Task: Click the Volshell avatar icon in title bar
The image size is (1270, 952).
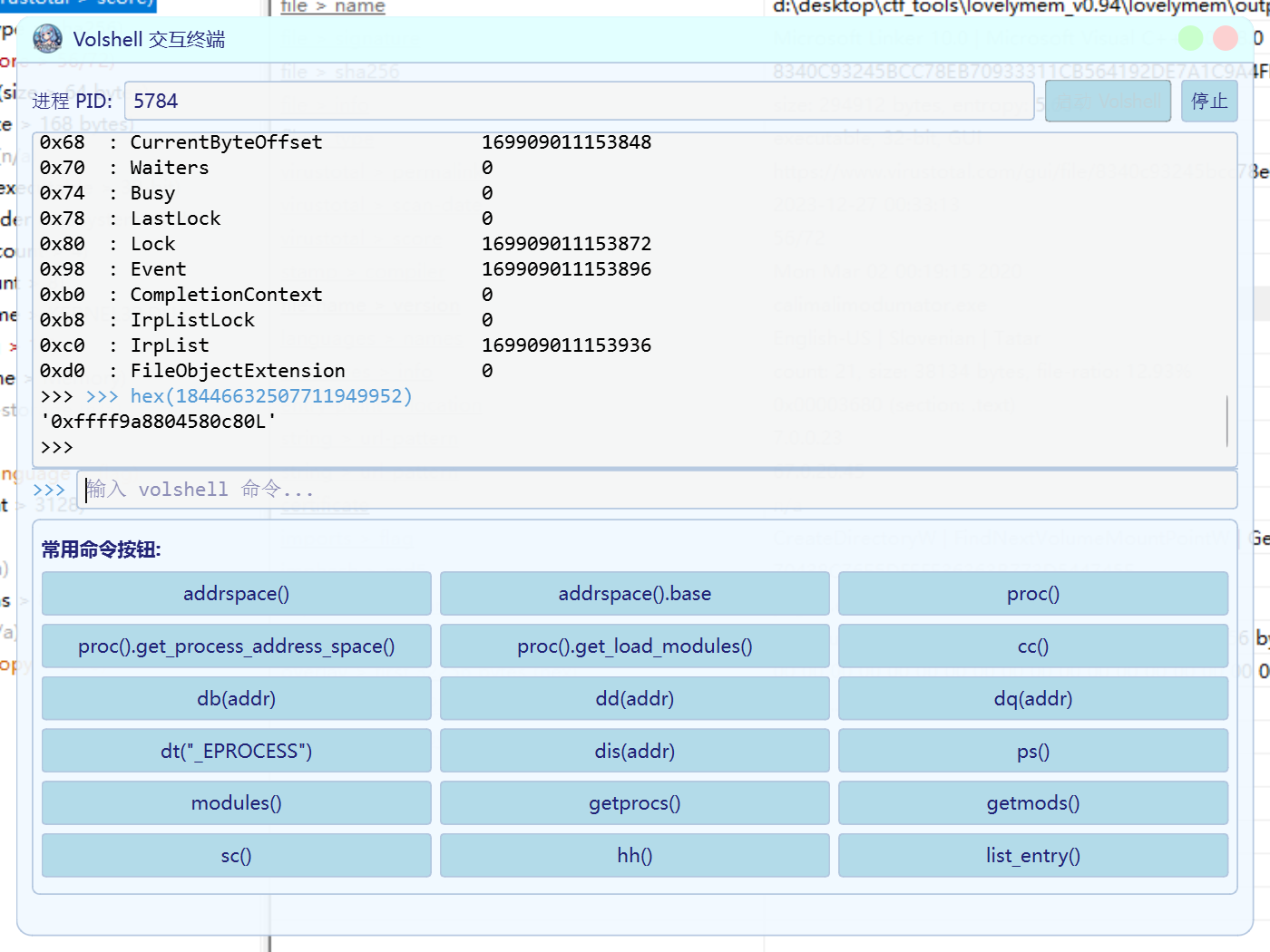Action: (48, 39)
